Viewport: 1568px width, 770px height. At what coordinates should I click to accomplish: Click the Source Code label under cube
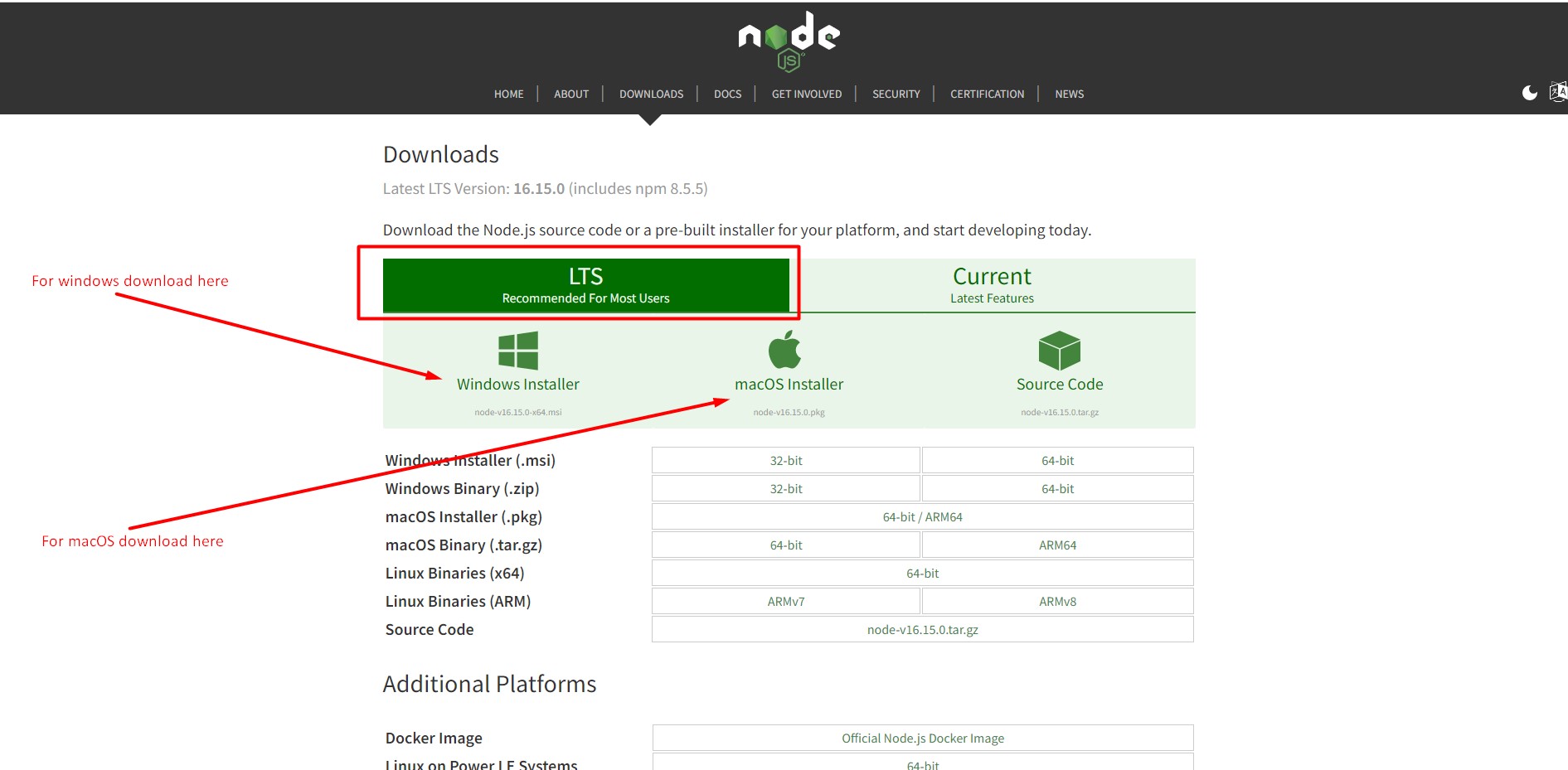(x=1060, y=385)
